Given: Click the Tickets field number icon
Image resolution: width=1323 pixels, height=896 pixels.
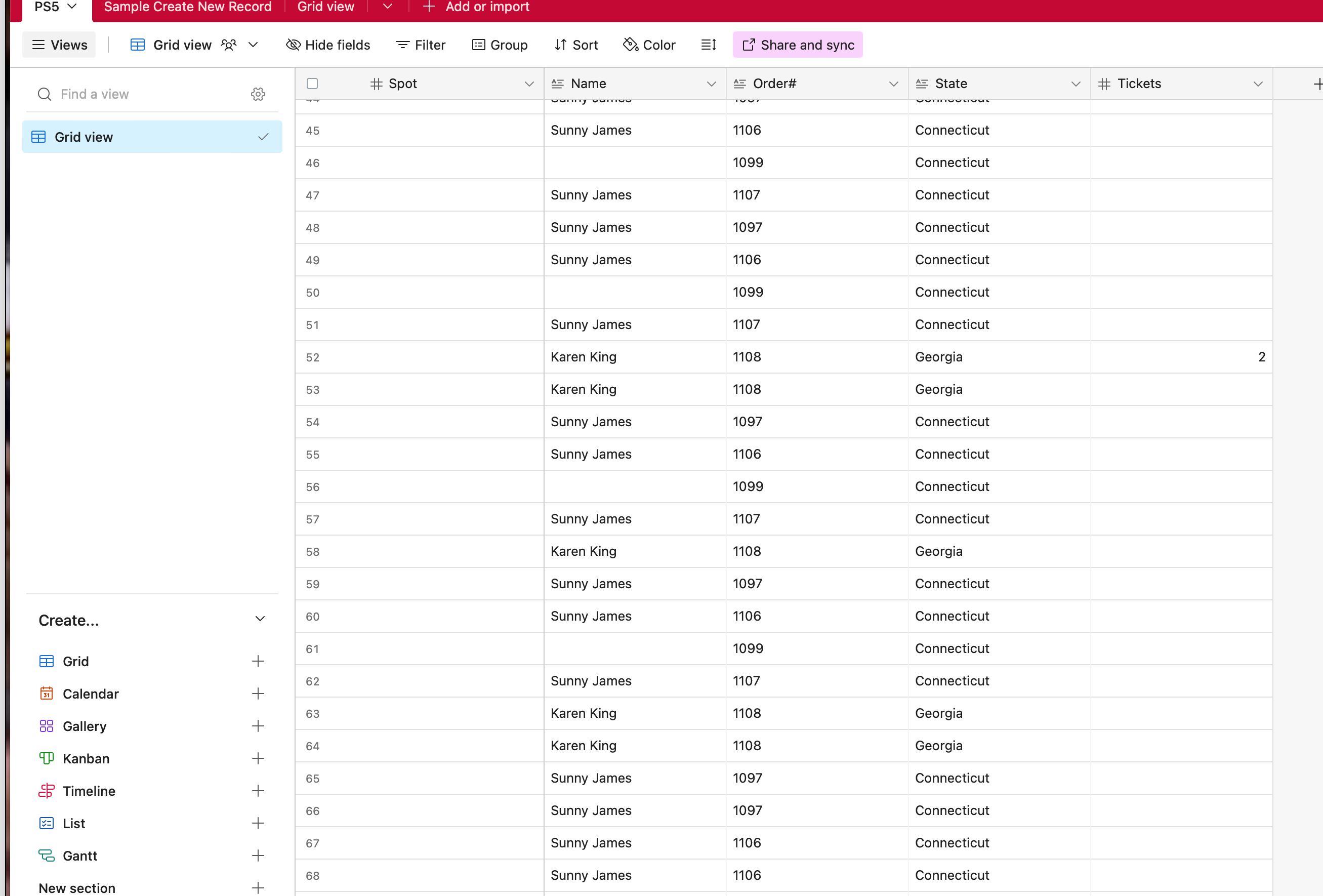Looking at the screenshot, I should click(1104, 84).
